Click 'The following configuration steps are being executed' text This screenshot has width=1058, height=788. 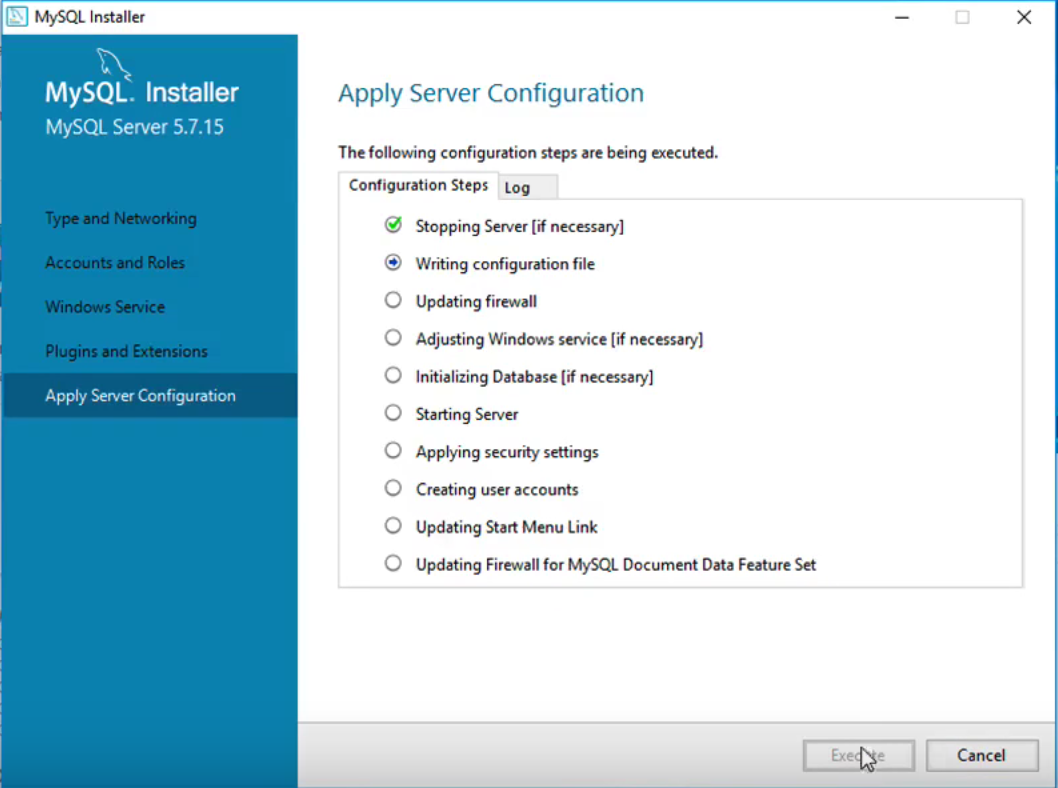click(528, 152)
